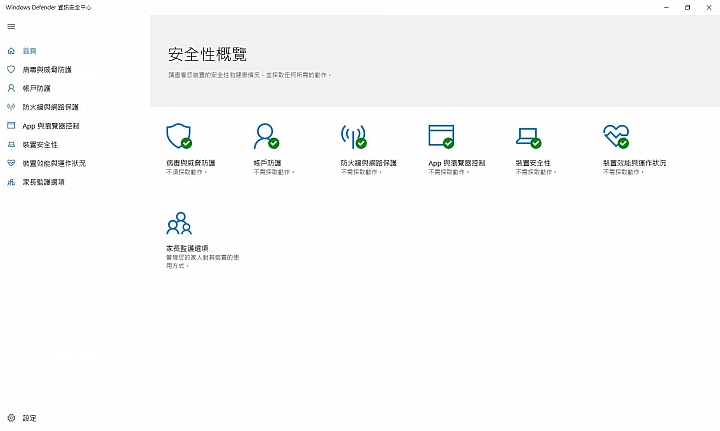
Task: Maximize the Windows Defender window
Action: (687, 7)
